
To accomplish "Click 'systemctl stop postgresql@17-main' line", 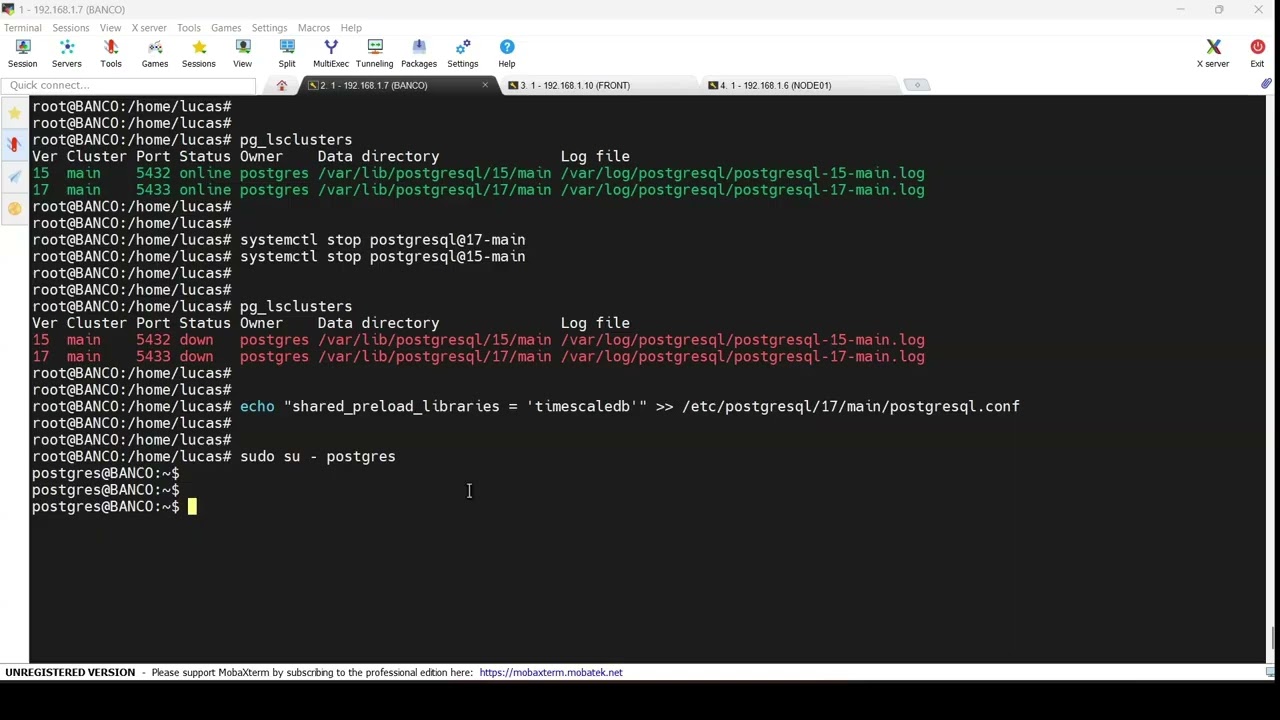I will [382, 240].
